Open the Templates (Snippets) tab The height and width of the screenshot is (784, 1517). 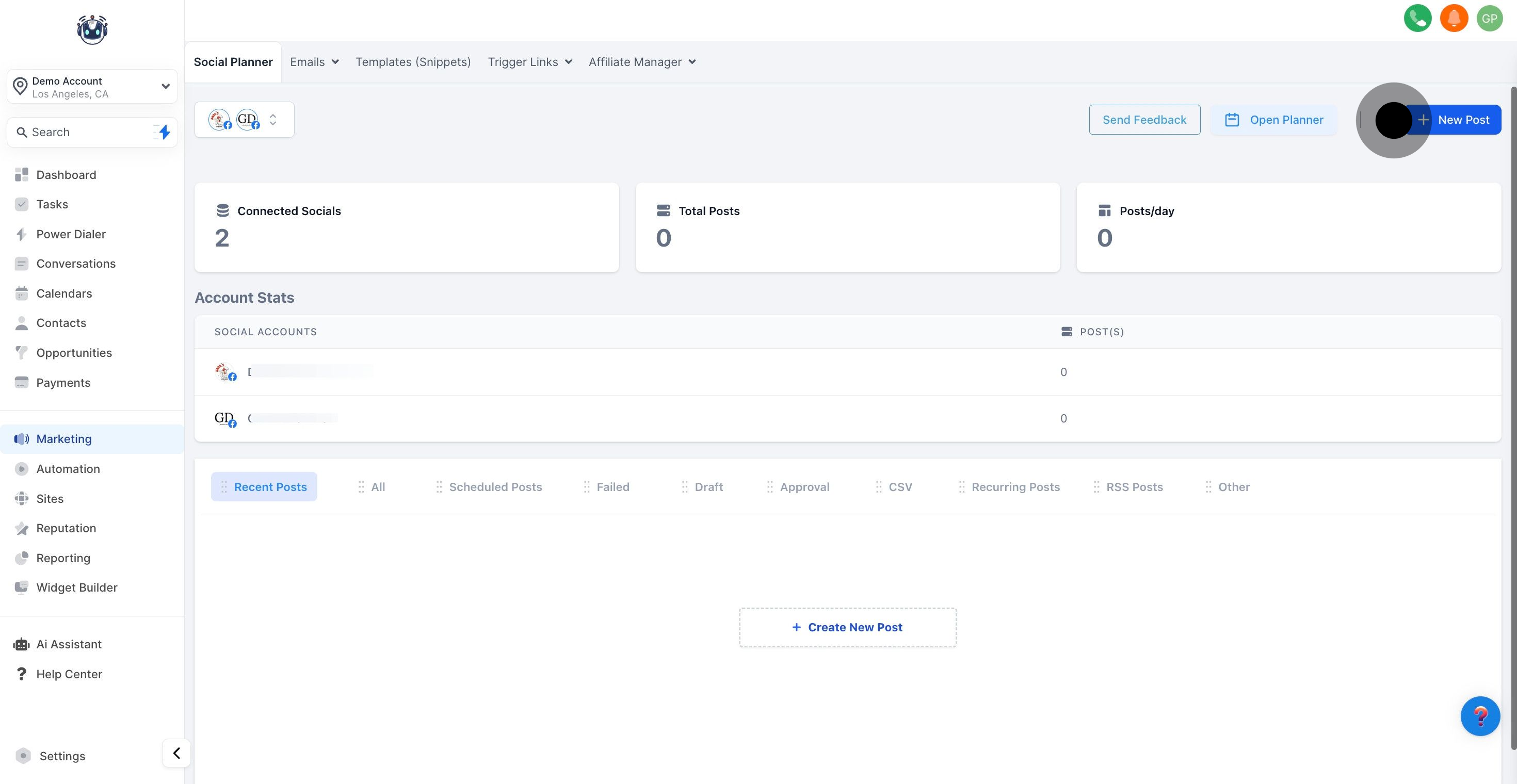pyautogui.click(x=413, y=62)
